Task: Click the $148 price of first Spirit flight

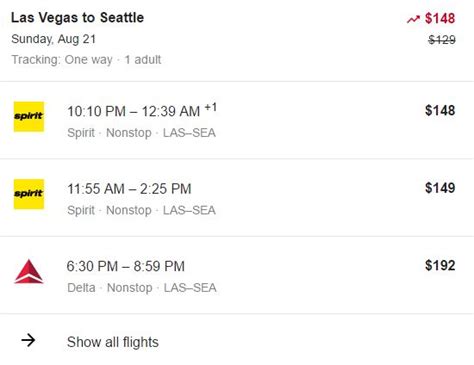Action: tap(440, 110)
